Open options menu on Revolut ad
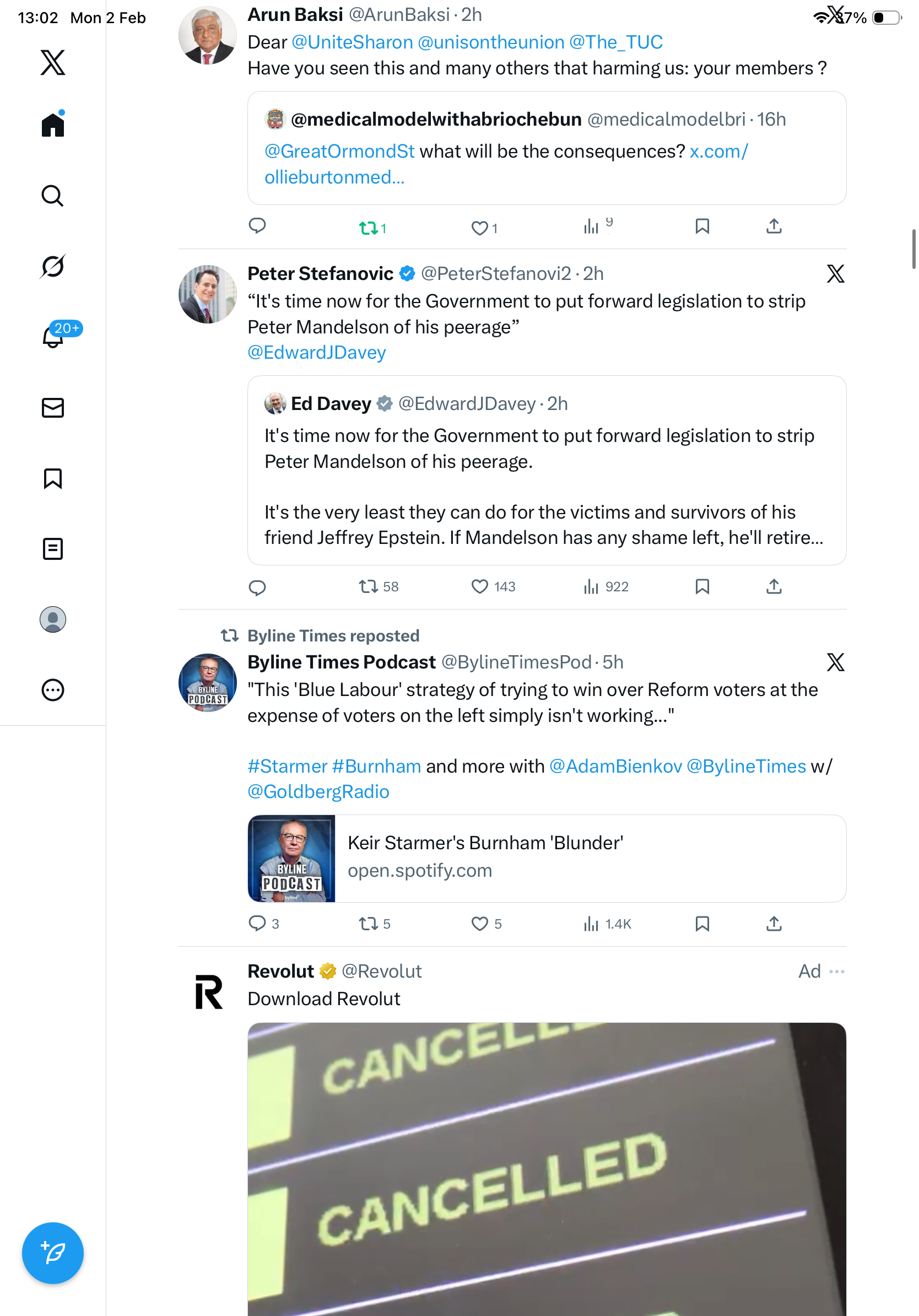 836,971
